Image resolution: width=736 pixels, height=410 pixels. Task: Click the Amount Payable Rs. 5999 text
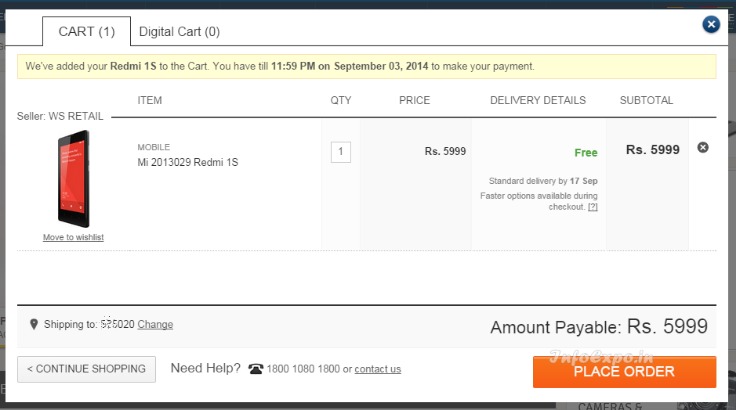pos(599,326)
